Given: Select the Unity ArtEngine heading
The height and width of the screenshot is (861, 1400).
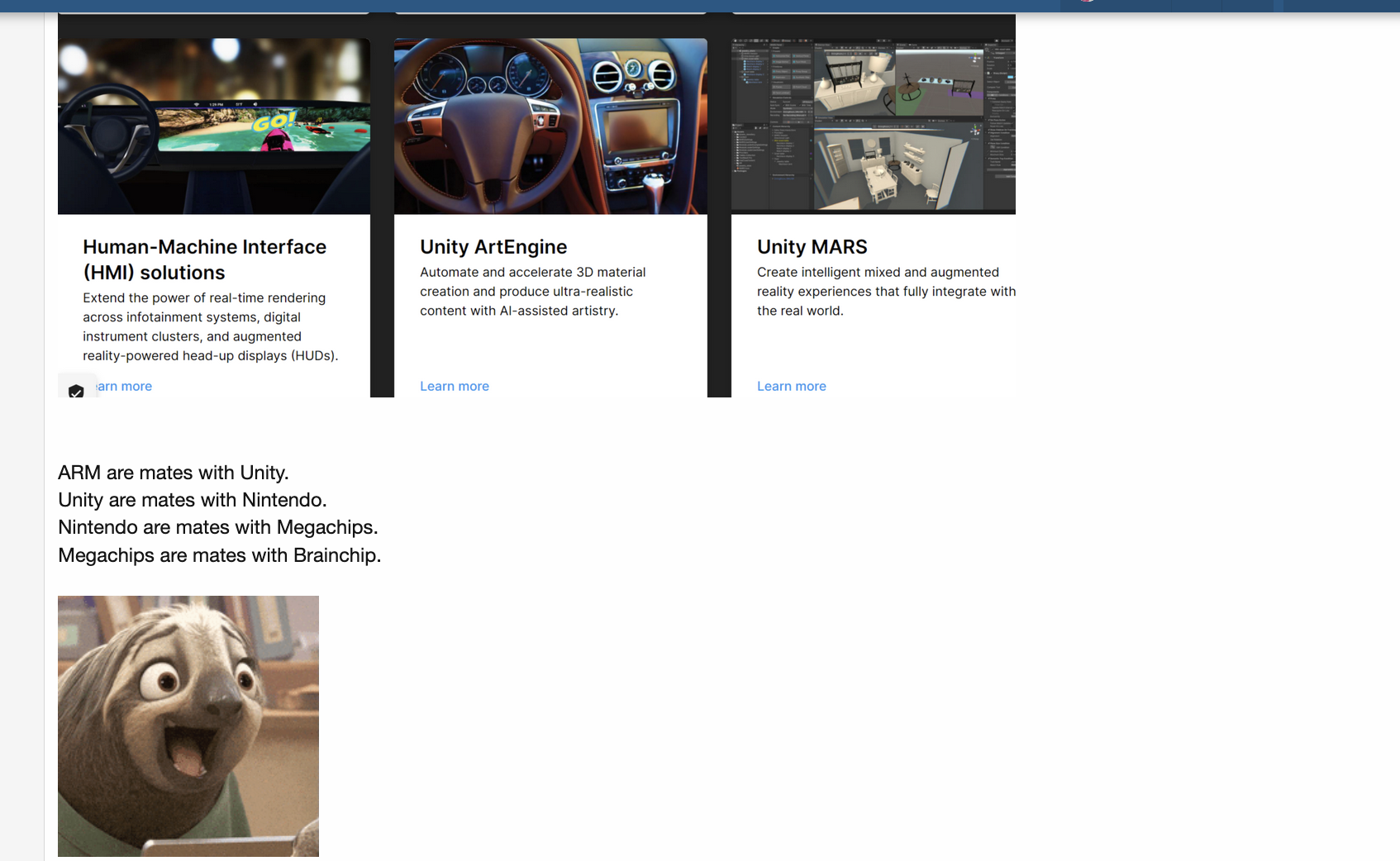Looking at the screenshot, I should tap(493, 247).
